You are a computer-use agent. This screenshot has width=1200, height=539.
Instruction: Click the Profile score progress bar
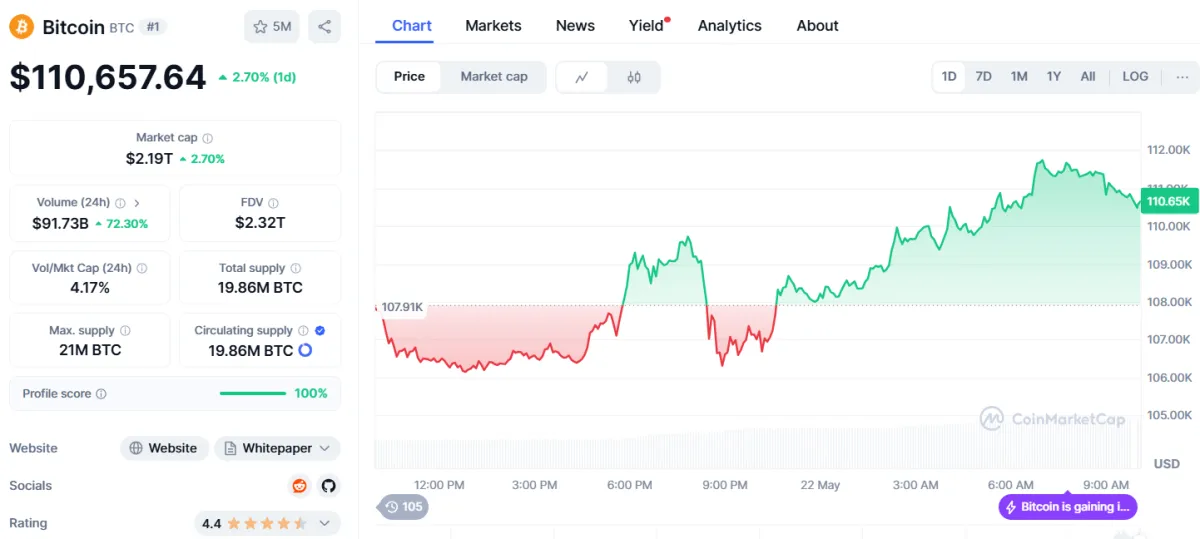[x=252, y=394]
